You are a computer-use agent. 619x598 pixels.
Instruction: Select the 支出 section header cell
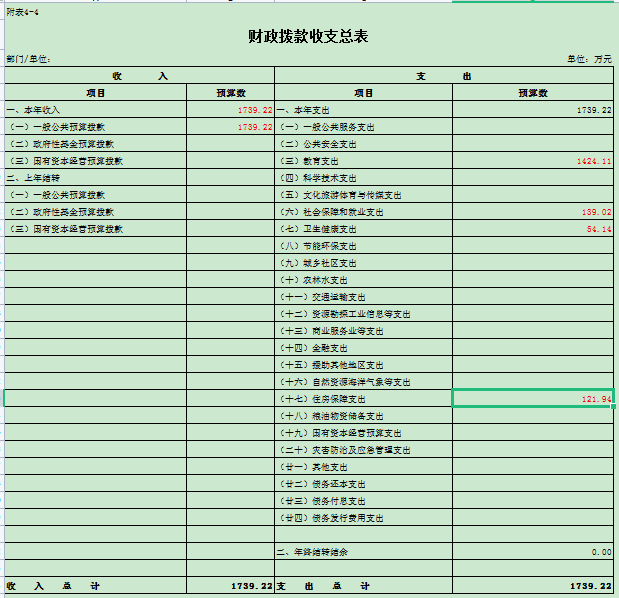(444, 76)
